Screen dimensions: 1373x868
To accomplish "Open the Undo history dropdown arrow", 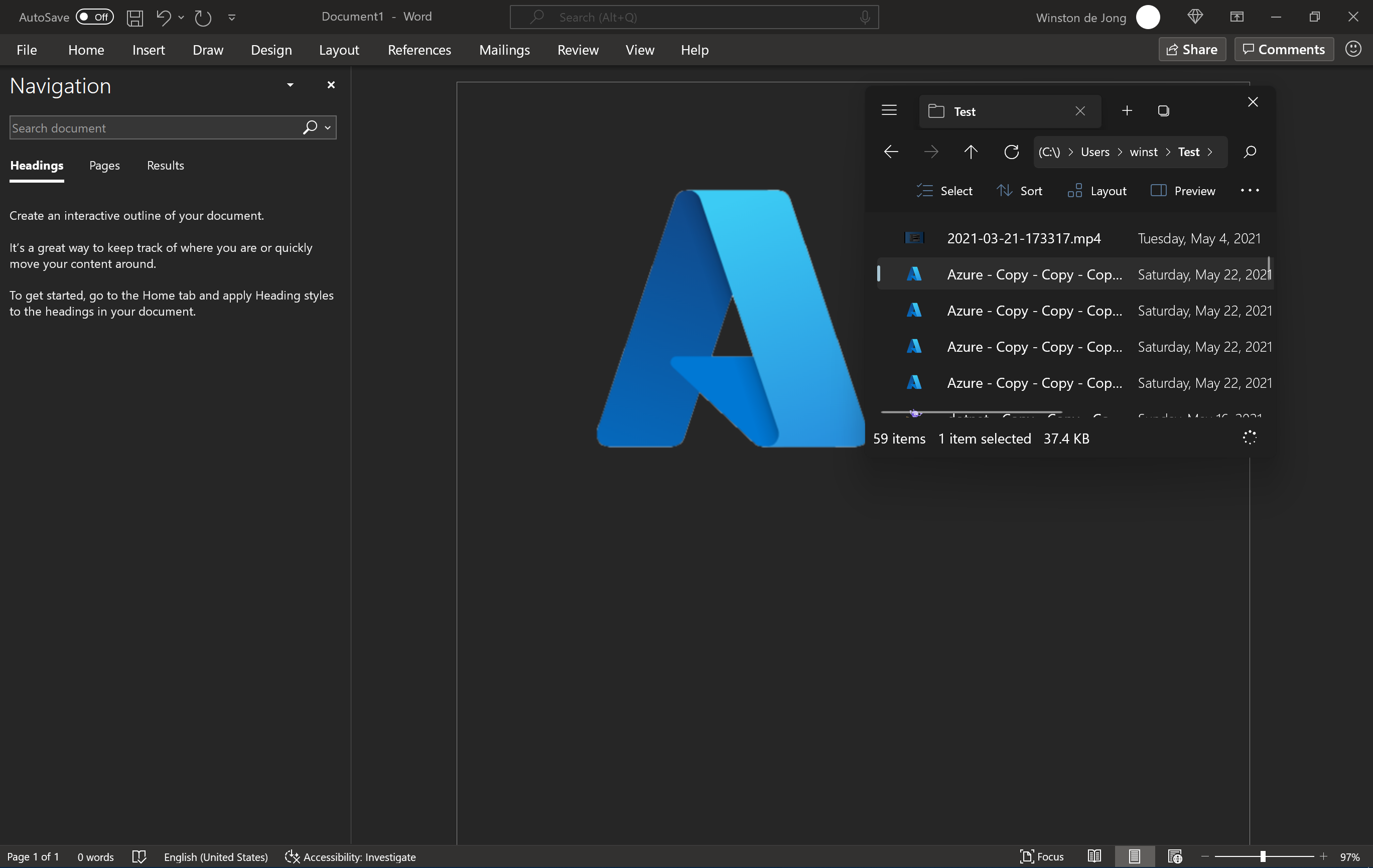I will (x=181, y=18).
